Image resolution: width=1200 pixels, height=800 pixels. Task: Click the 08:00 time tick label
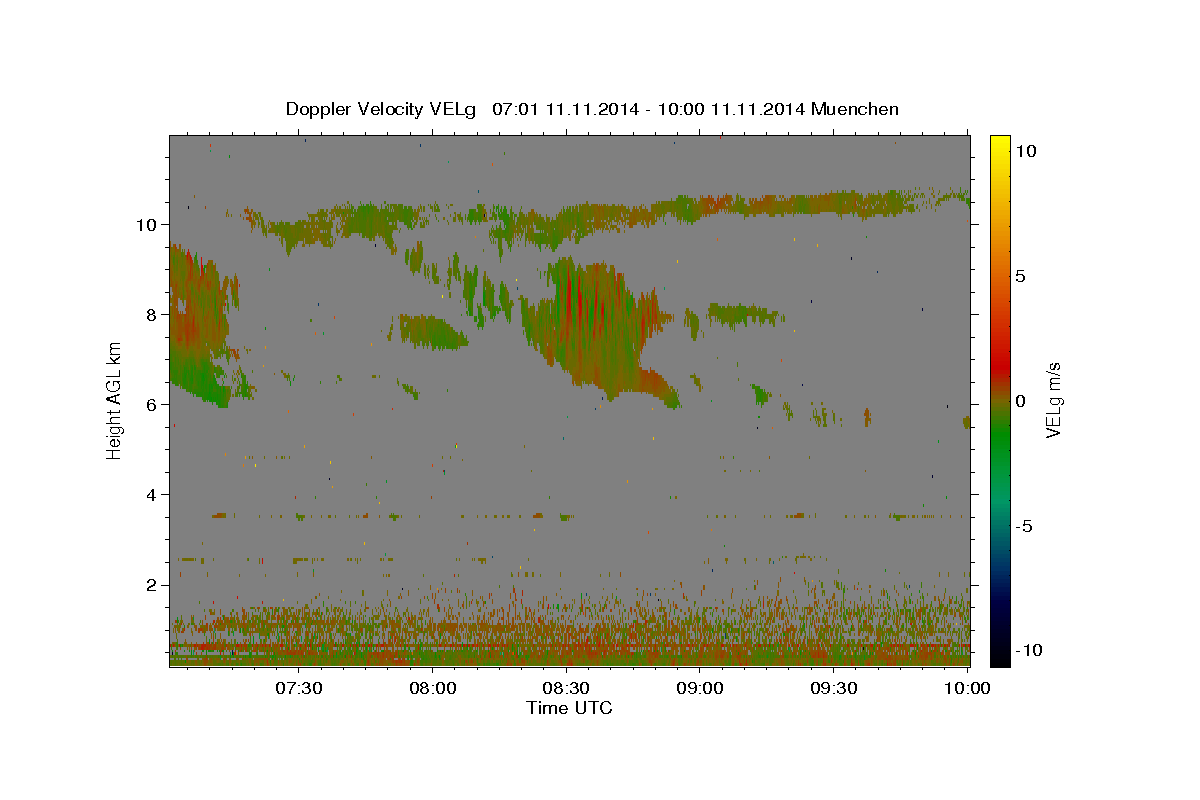click(433, 688)
